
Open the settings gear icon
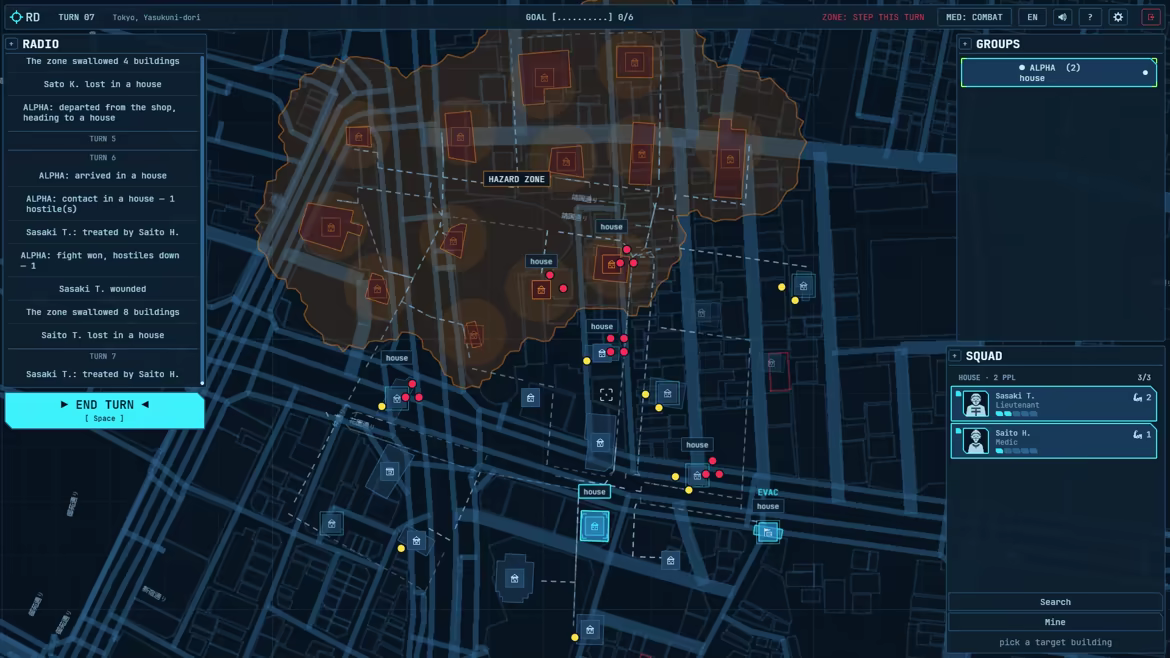[1118, 17]
